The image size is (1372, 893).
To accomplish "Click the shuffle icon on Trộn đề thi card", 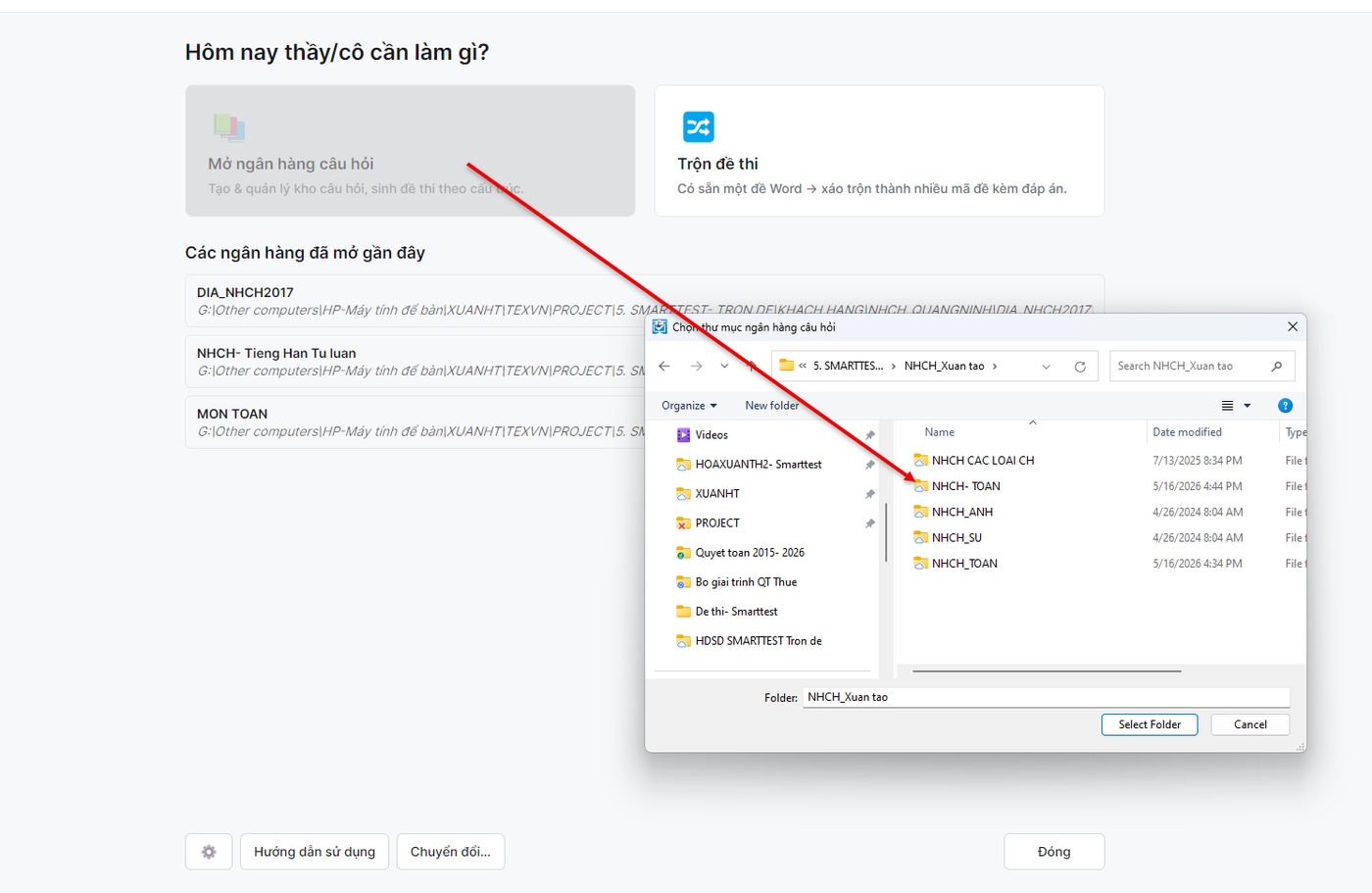I will (x=698, y=126).
